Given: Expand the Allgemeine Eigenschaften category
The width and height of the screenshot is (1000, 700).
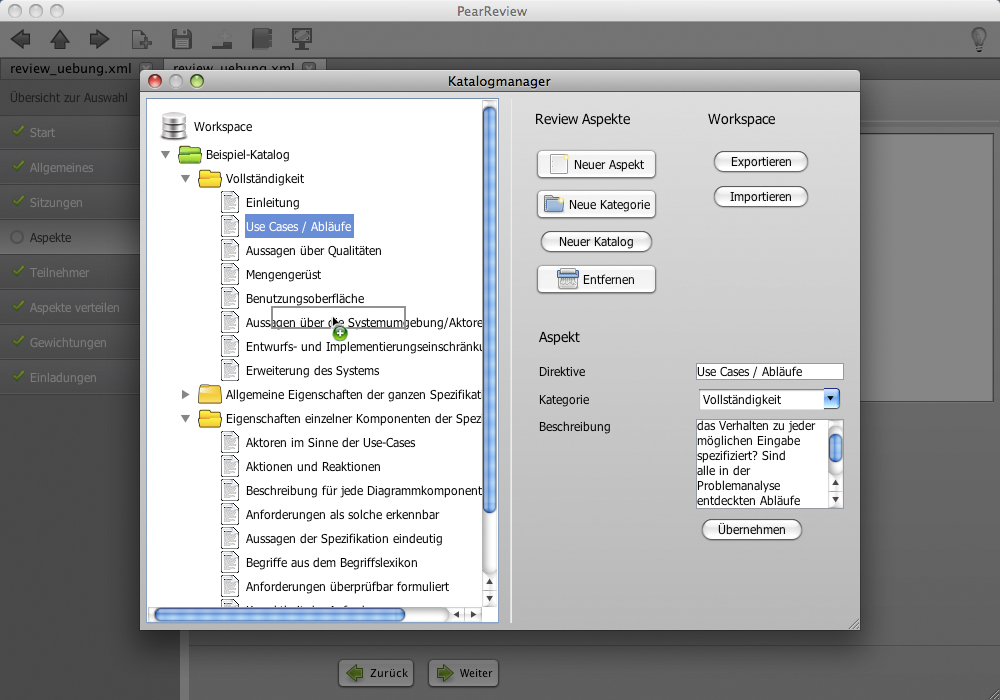Looking at the screenshot, I should coord(186,395).
